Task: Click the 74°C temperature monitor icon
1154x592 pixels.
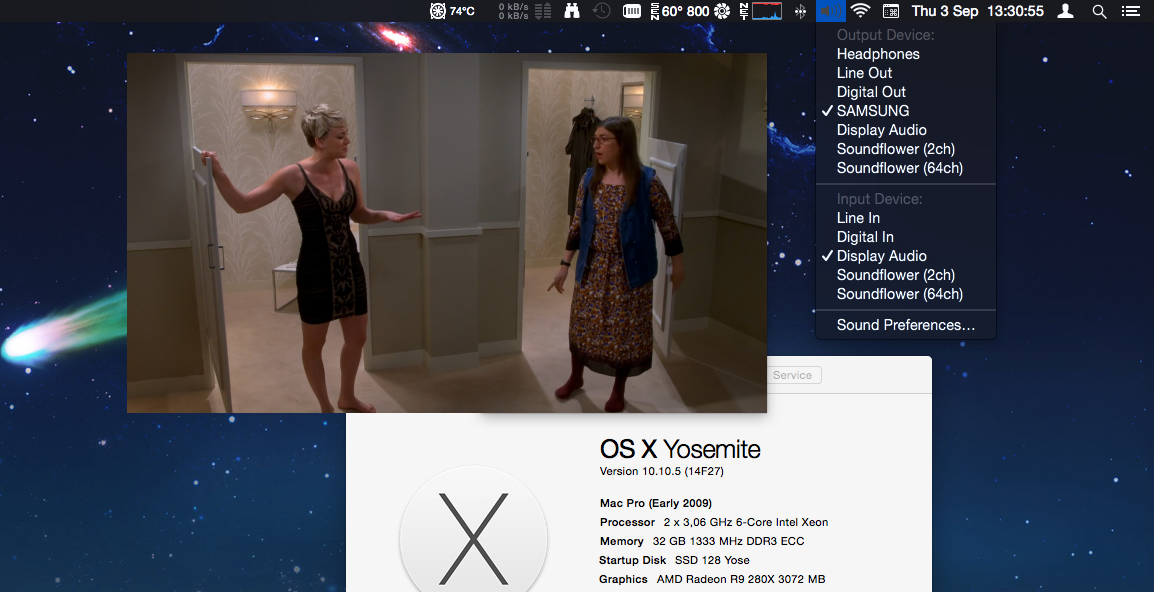Action: pos(452,11)
